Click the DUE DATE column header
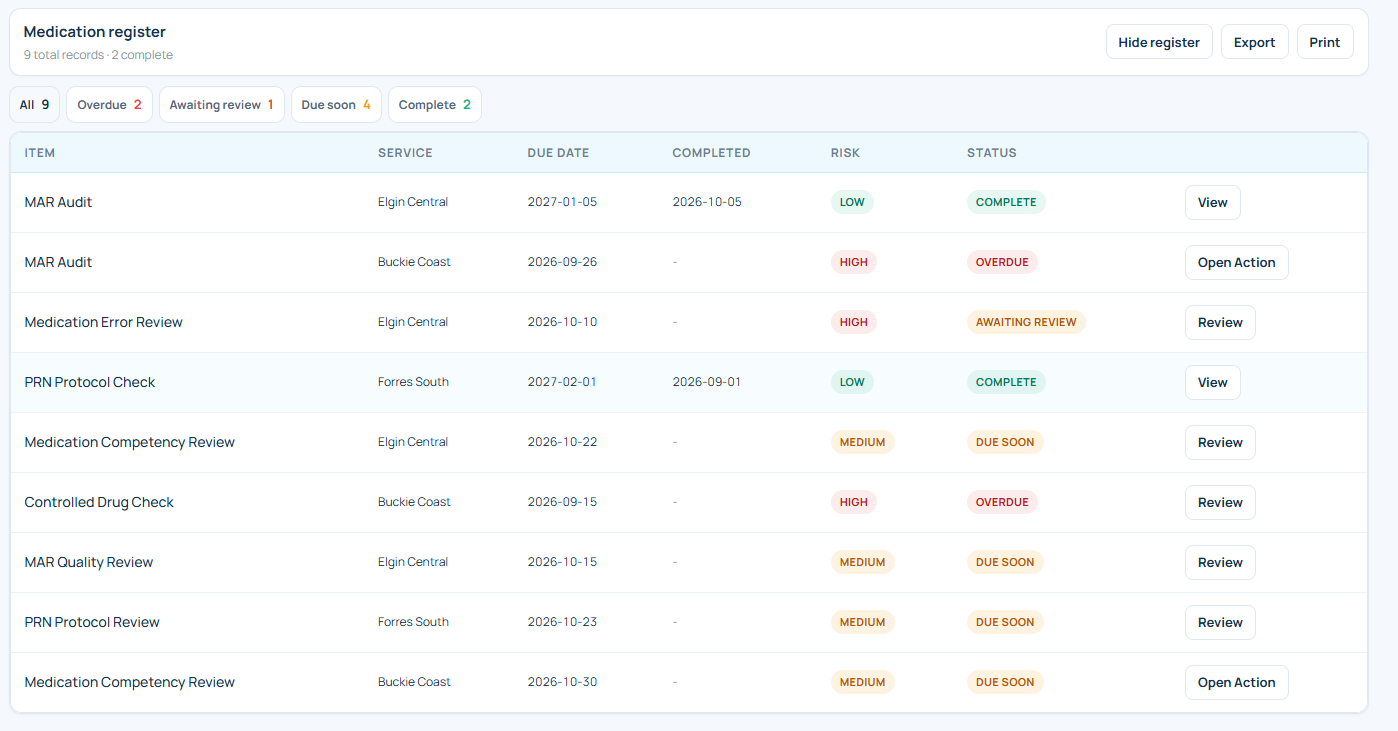1398x731 pixels. [558, 153]
